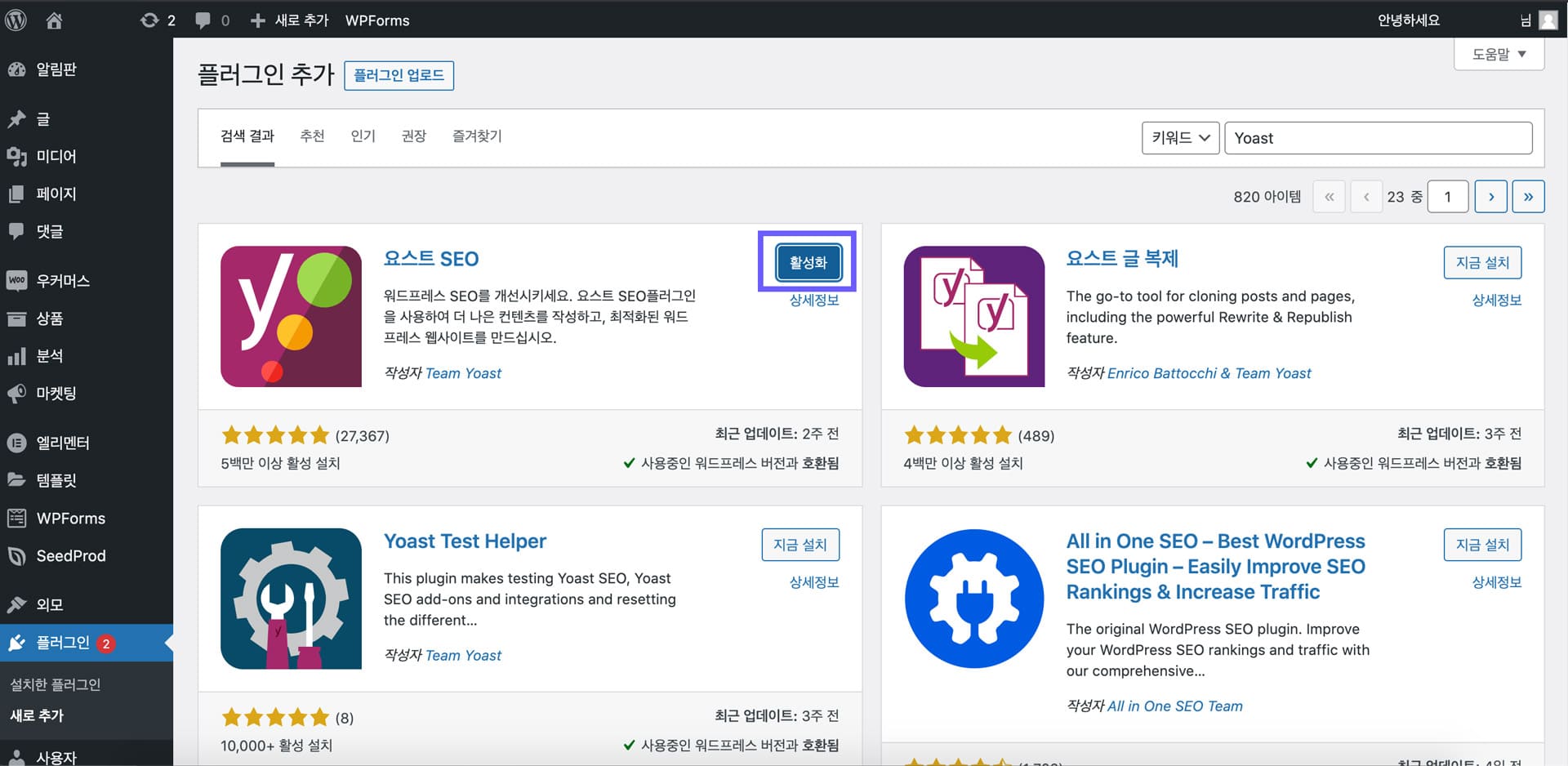The image size is (1568, 766).
Task: Install All in One SEO with 지금 설치
Action: coord(1482,545)
